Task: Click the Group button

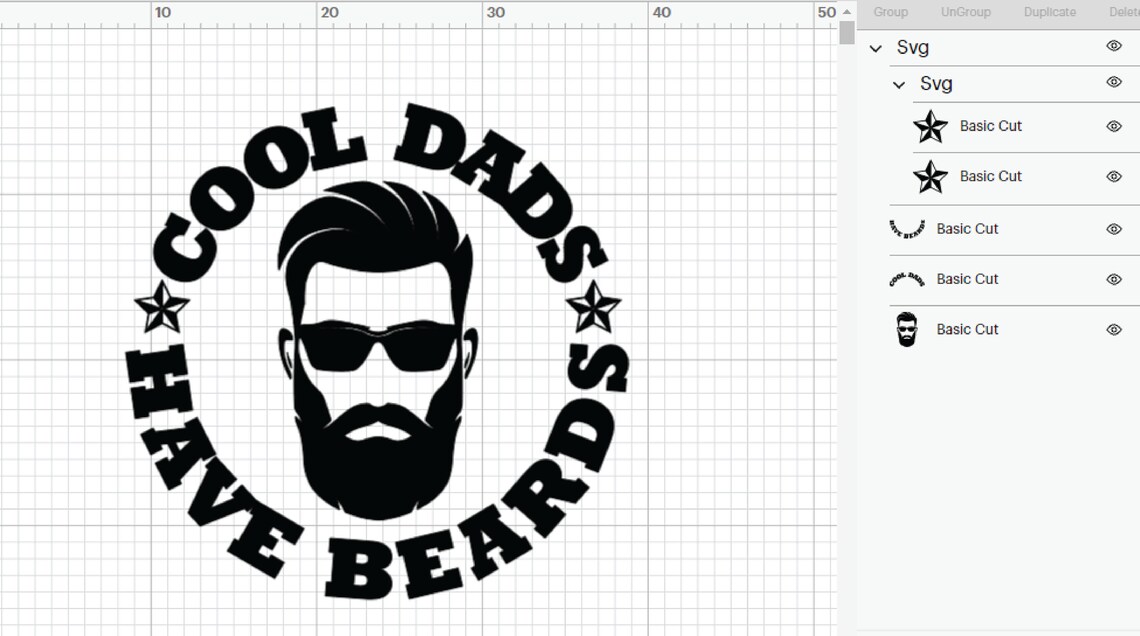Action: pyautogui.click(x=889, y=11)
